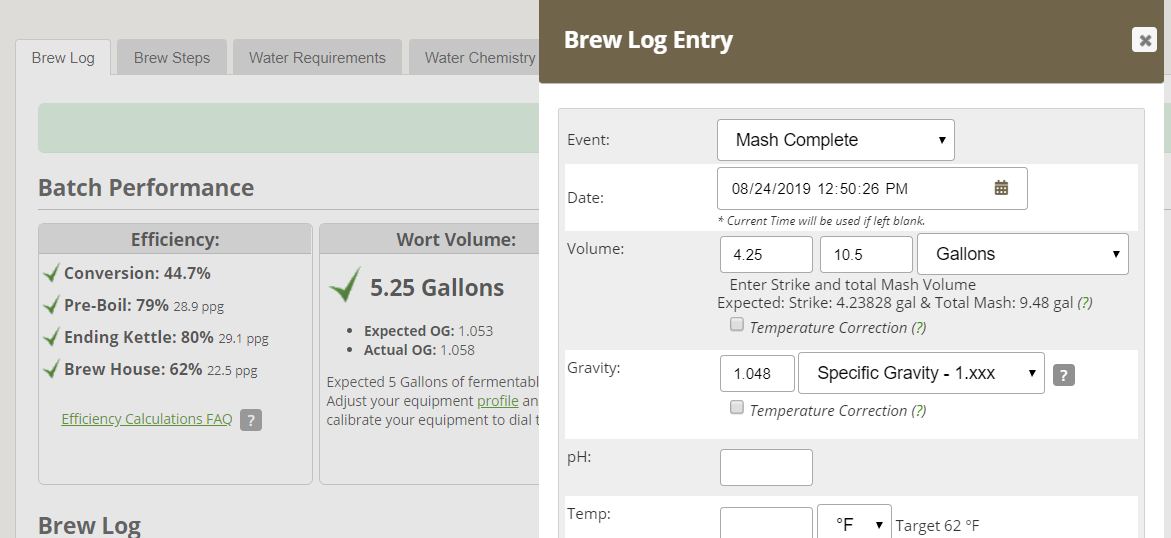The height and width of the screenshot is (538, 1171).
Task: Open the Gravity Temperature Correction help link
Action: (919, 411)
